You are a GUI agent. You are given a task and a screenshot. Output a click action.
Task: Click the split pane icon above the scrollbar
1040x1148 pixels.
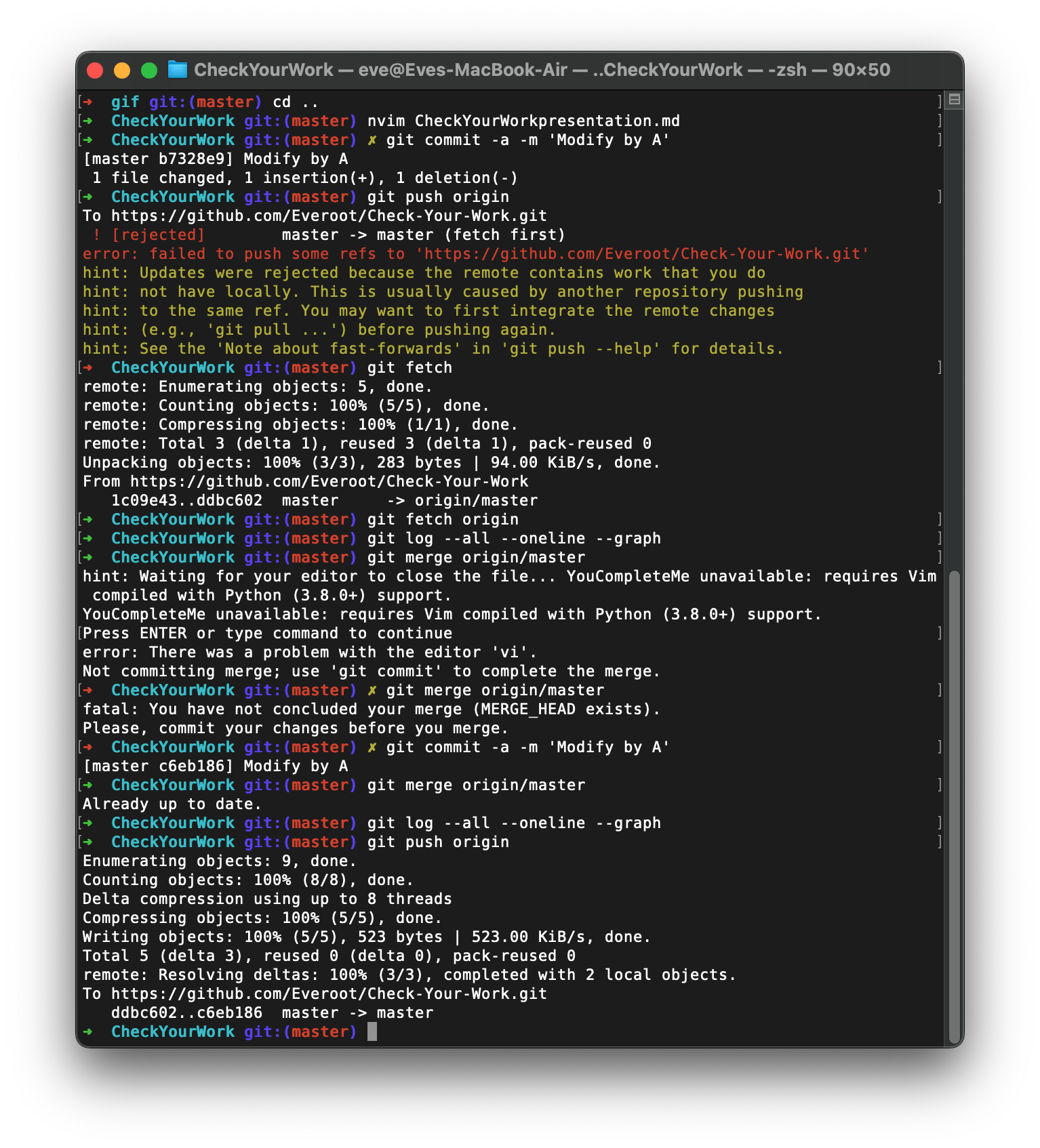[x=954, y=100]
